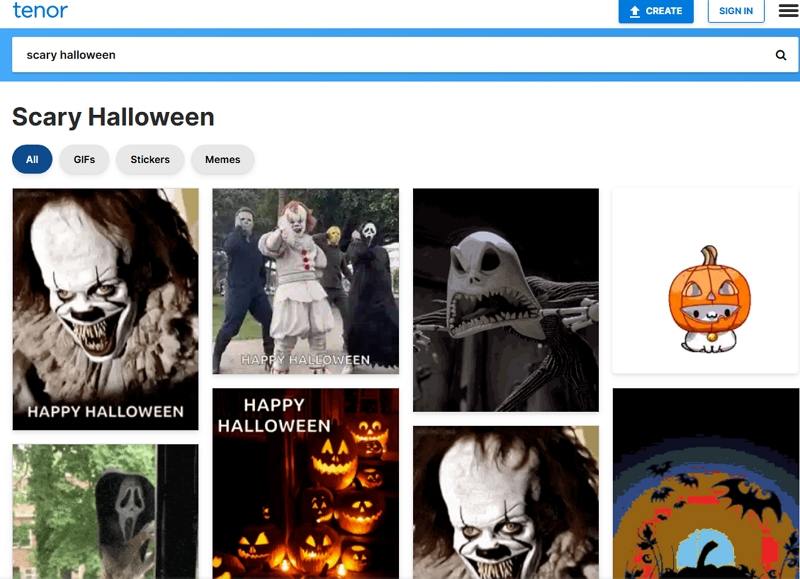
Task: Open the Pennywise clown Happy Halloween GIF
Action: click(x=105, y=309)
